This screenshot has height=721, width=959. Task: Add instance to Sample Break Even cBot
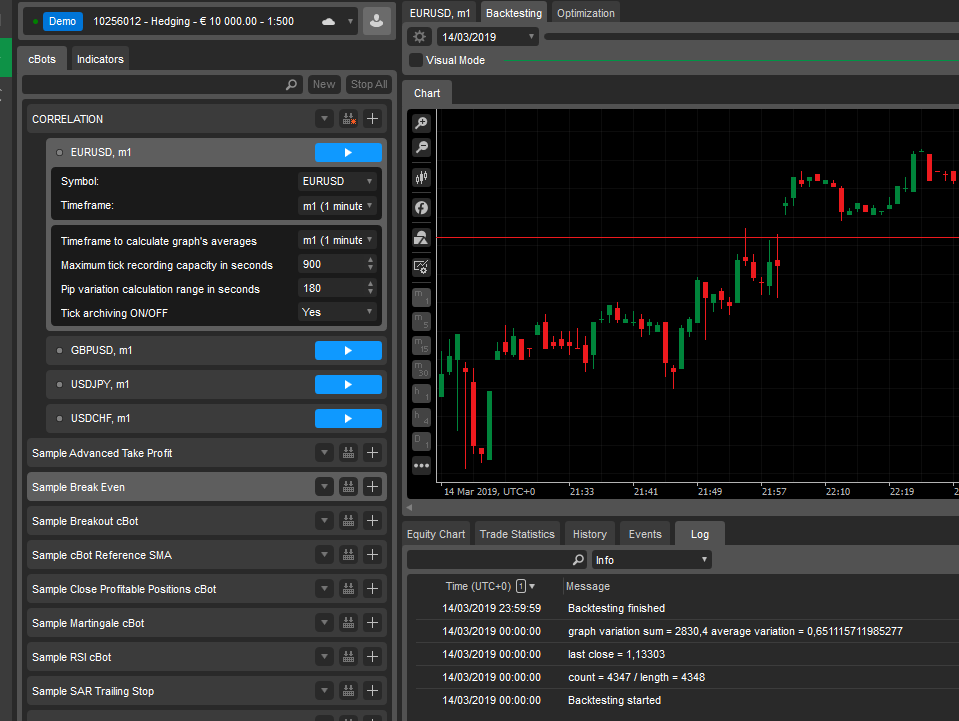pyautogui.click(x=372, y=487)
